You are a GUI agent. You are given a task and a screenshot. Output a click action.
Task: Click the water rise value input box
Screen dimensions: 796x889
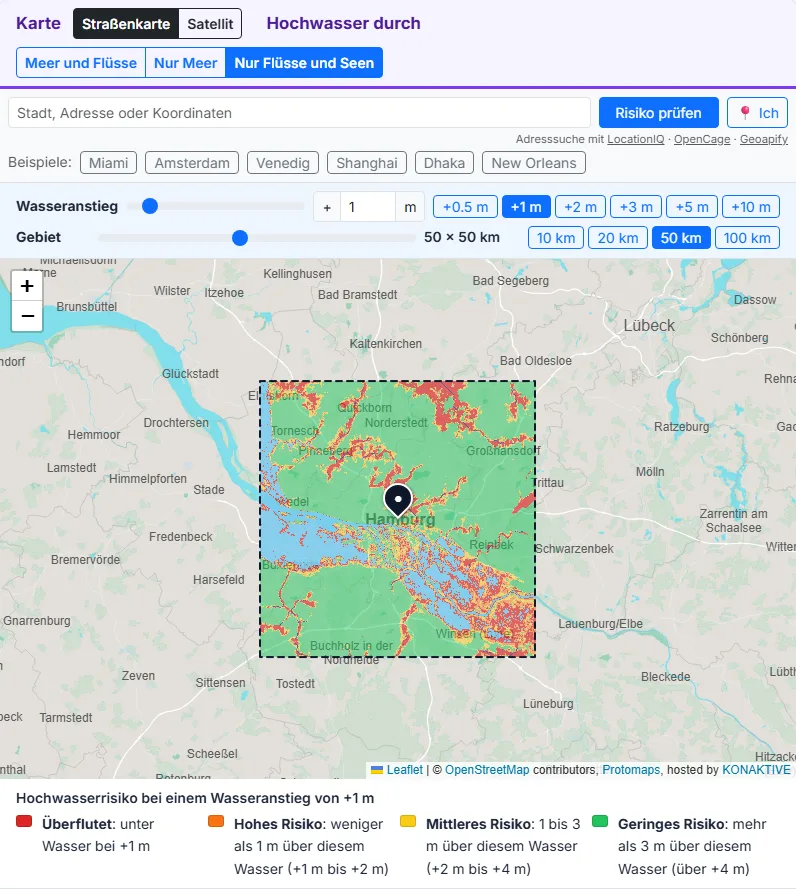367,207
